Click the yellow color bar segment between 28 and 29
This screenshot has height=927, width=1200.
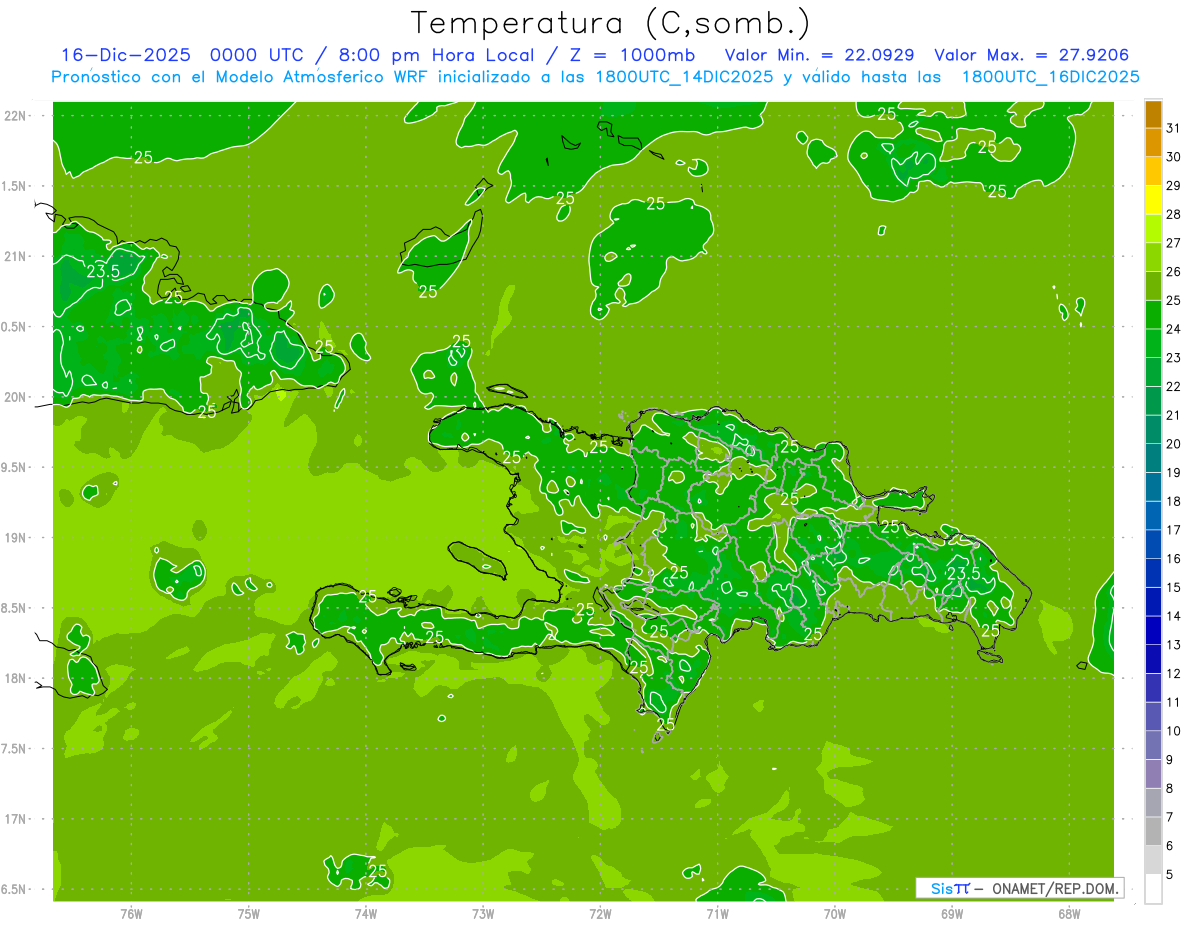coord(1153,200)
